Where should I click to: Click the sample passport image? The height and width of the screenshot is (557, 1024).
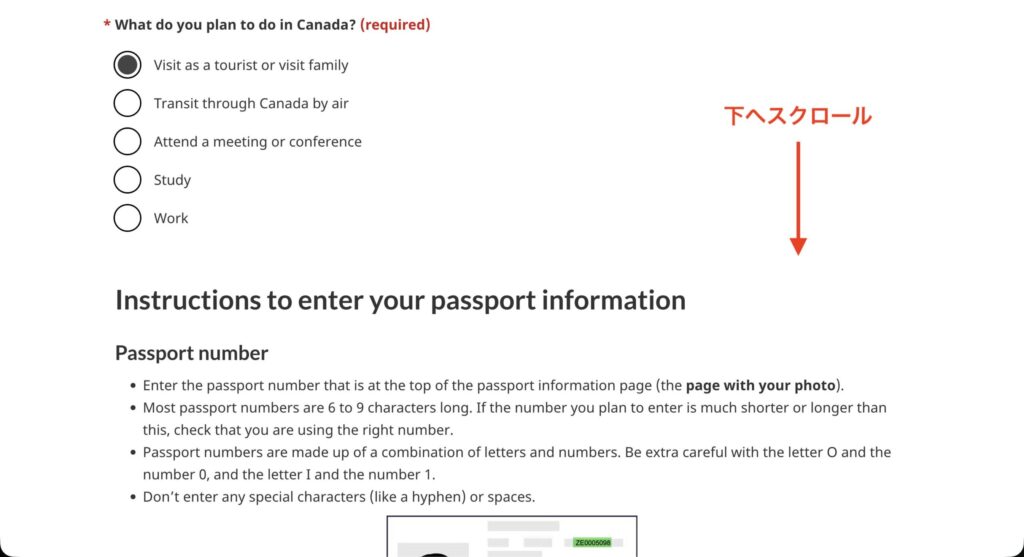511,537
